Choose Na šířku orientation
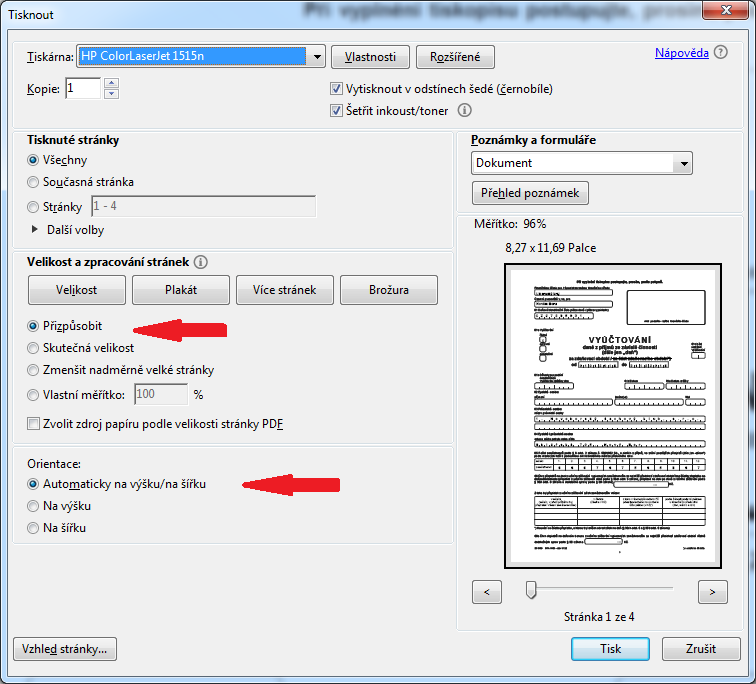The width and height of the screenshot is (756, 684). (34, 527)
